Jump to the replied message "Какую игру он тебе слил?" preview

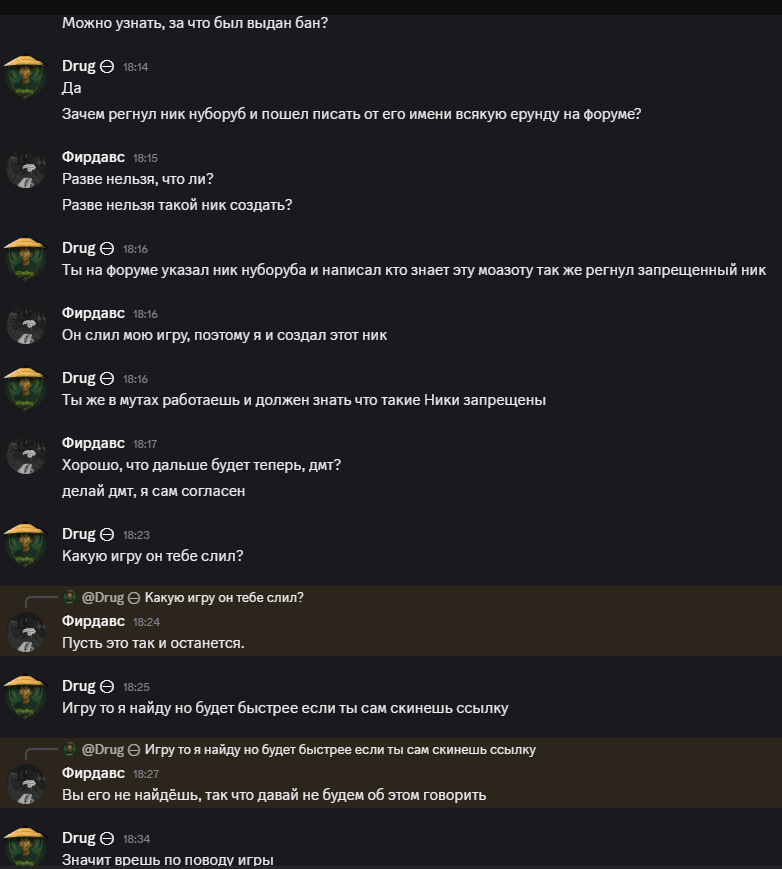pos(224,598)
